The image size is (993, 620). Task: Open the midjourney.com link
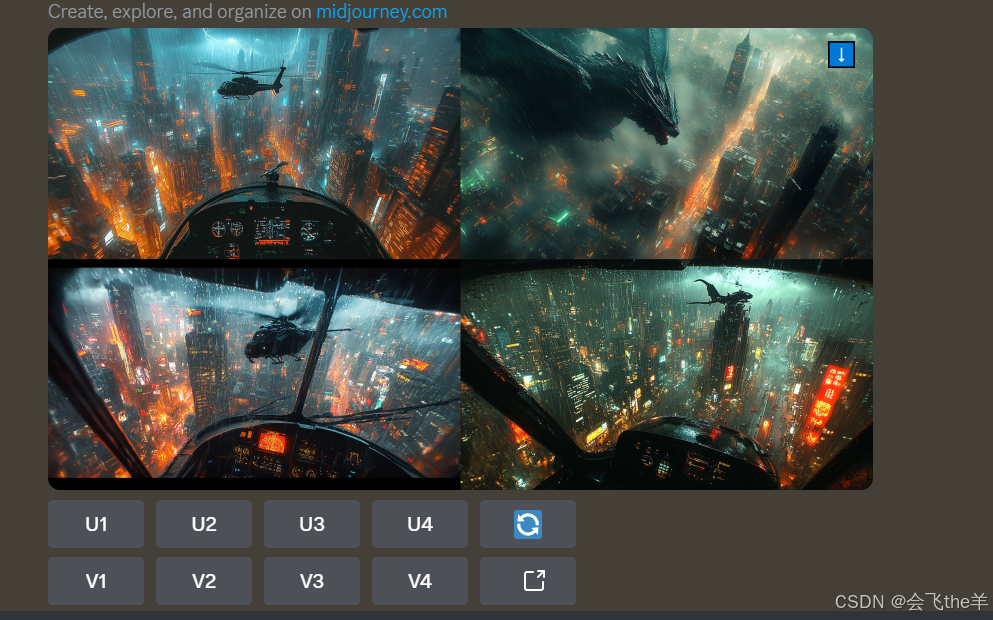[381, 12]
